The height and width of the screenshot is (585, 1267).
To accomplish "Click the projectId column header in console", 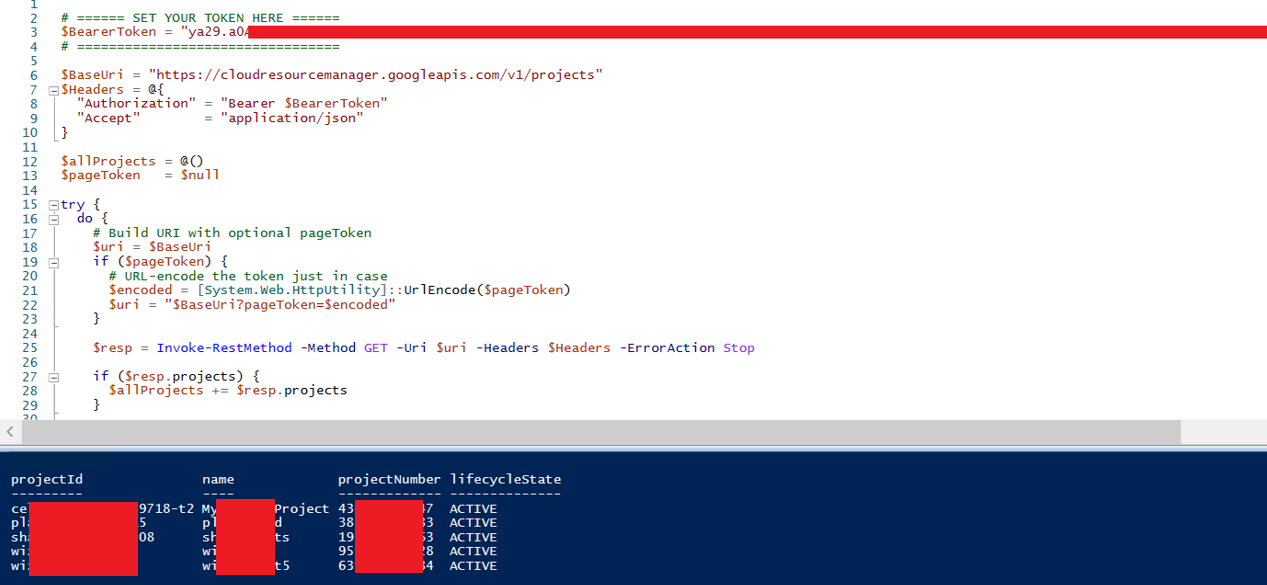I will click(x=47, y=479).
